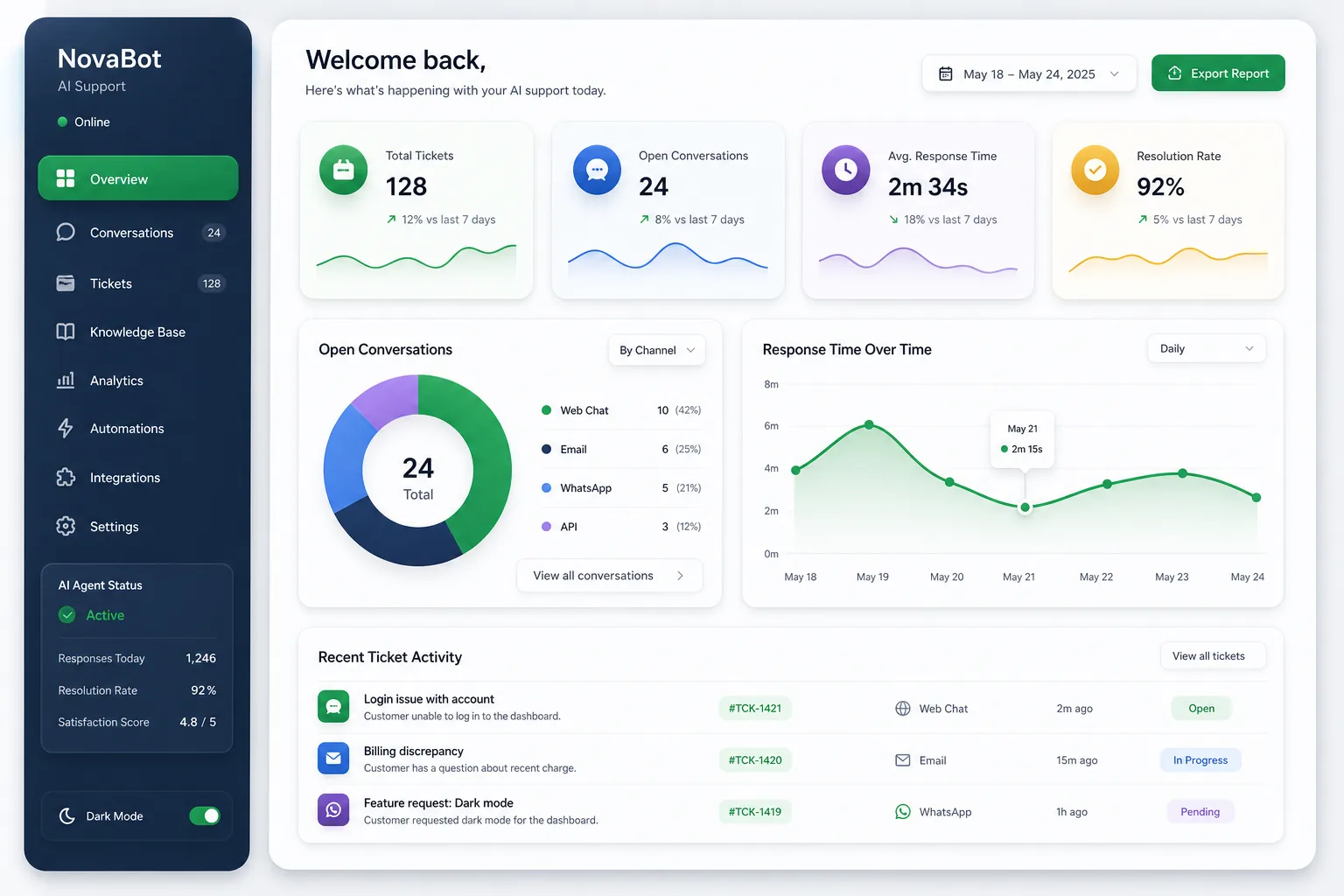Click the Responses Today value 1,246
This screenshot has height=896, width=1344.
pyautogui.click(x=200, y=658)
